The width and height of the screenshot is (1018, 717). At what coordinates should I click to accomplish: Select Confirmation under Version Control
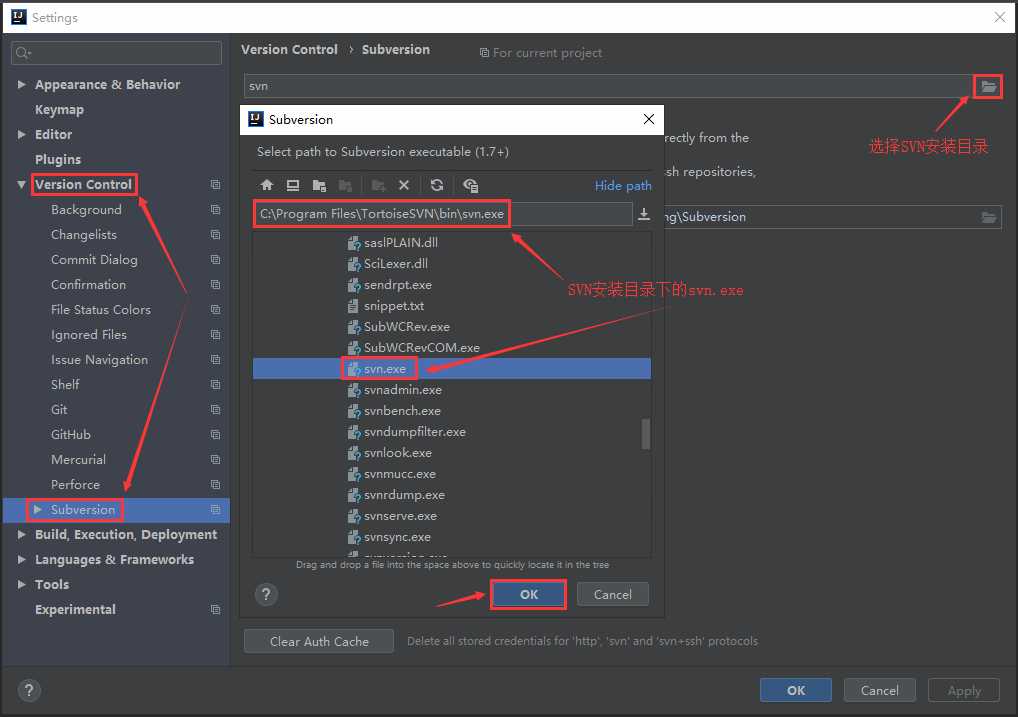point(88,284)
